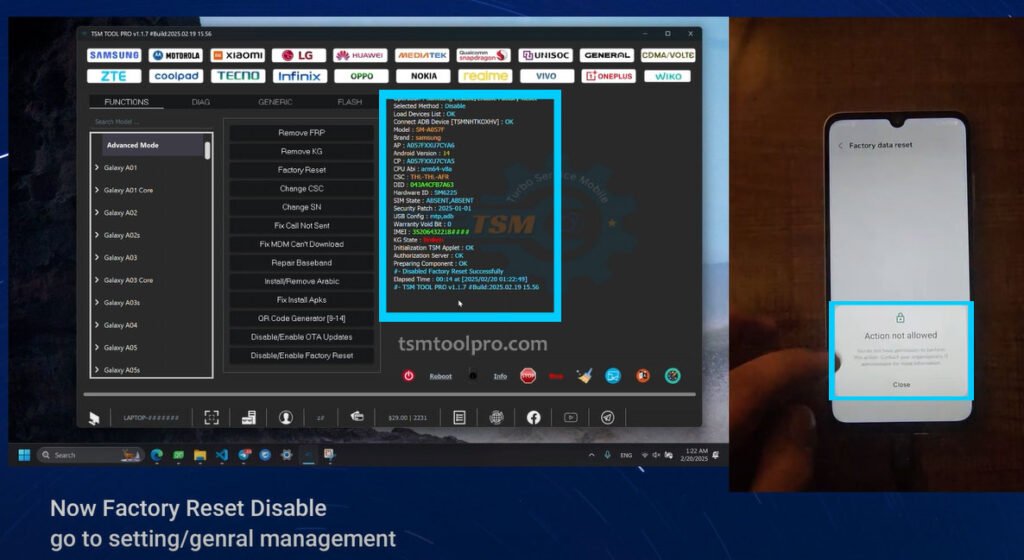Select the Tecno brand logo
The height and width of the screenshot is (560, 1024).
pos(238,76)
